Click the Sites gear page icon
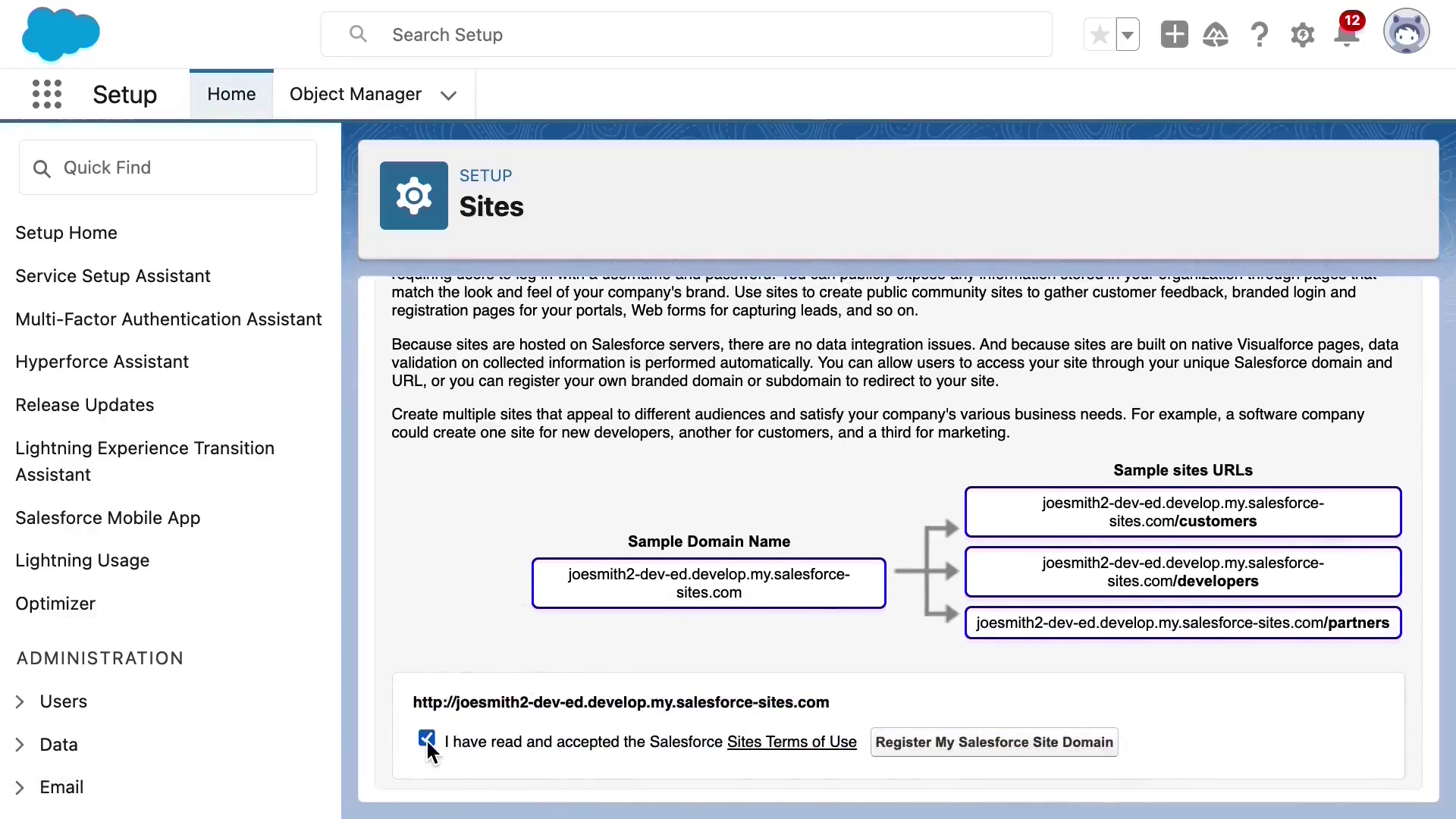 414,196
